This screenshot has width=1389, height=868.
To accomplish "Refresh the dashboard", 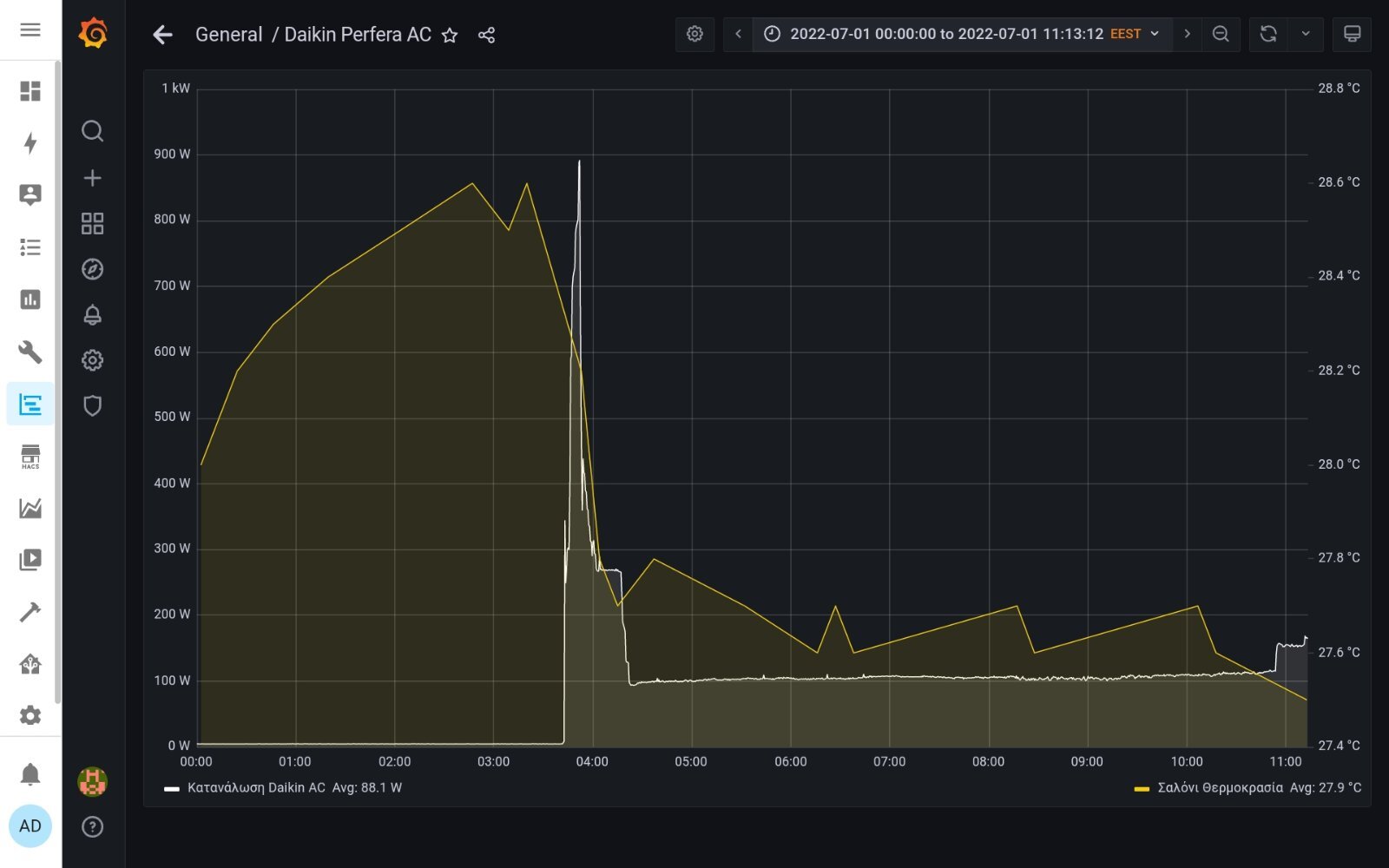I will pyautogui.click(x=1268, y=34).
